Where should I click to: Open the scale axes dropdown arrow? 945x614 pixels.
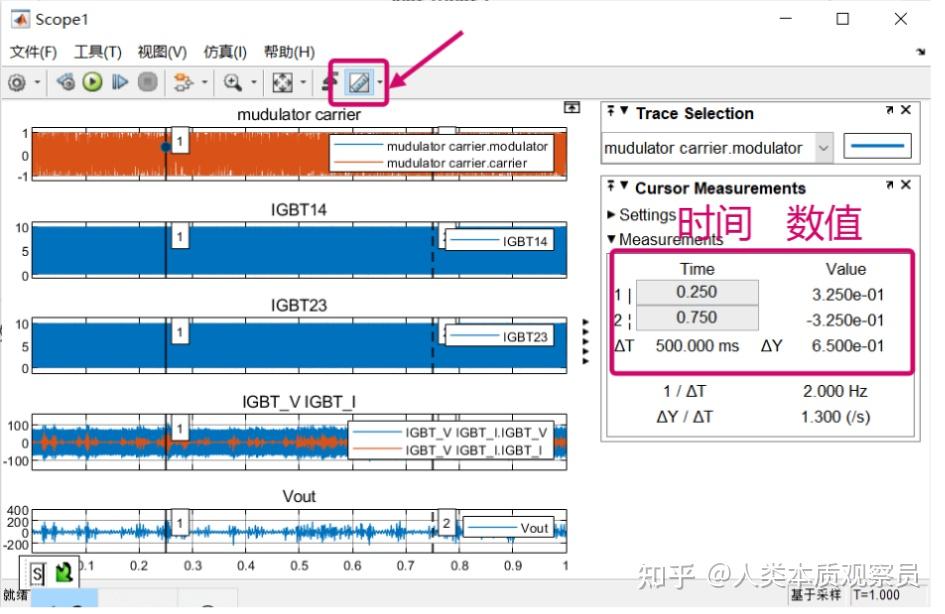303,82
